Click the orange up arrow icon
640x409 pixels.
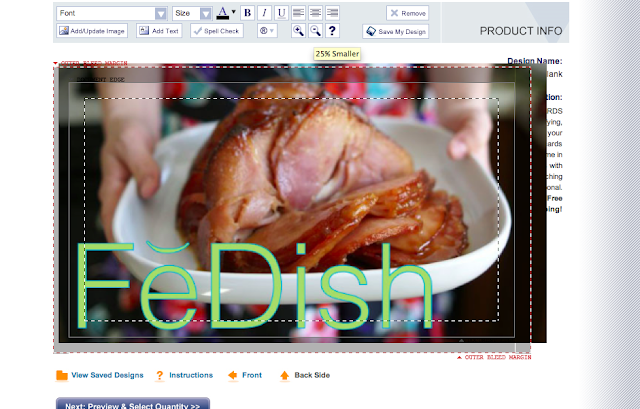point(284,376)
